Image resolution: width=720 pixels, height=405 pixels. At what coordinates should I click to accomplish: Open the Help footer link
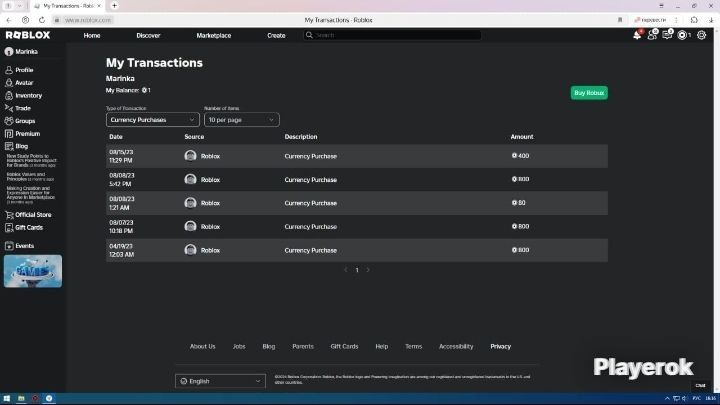pyautogui.click(x=382, y=346)
